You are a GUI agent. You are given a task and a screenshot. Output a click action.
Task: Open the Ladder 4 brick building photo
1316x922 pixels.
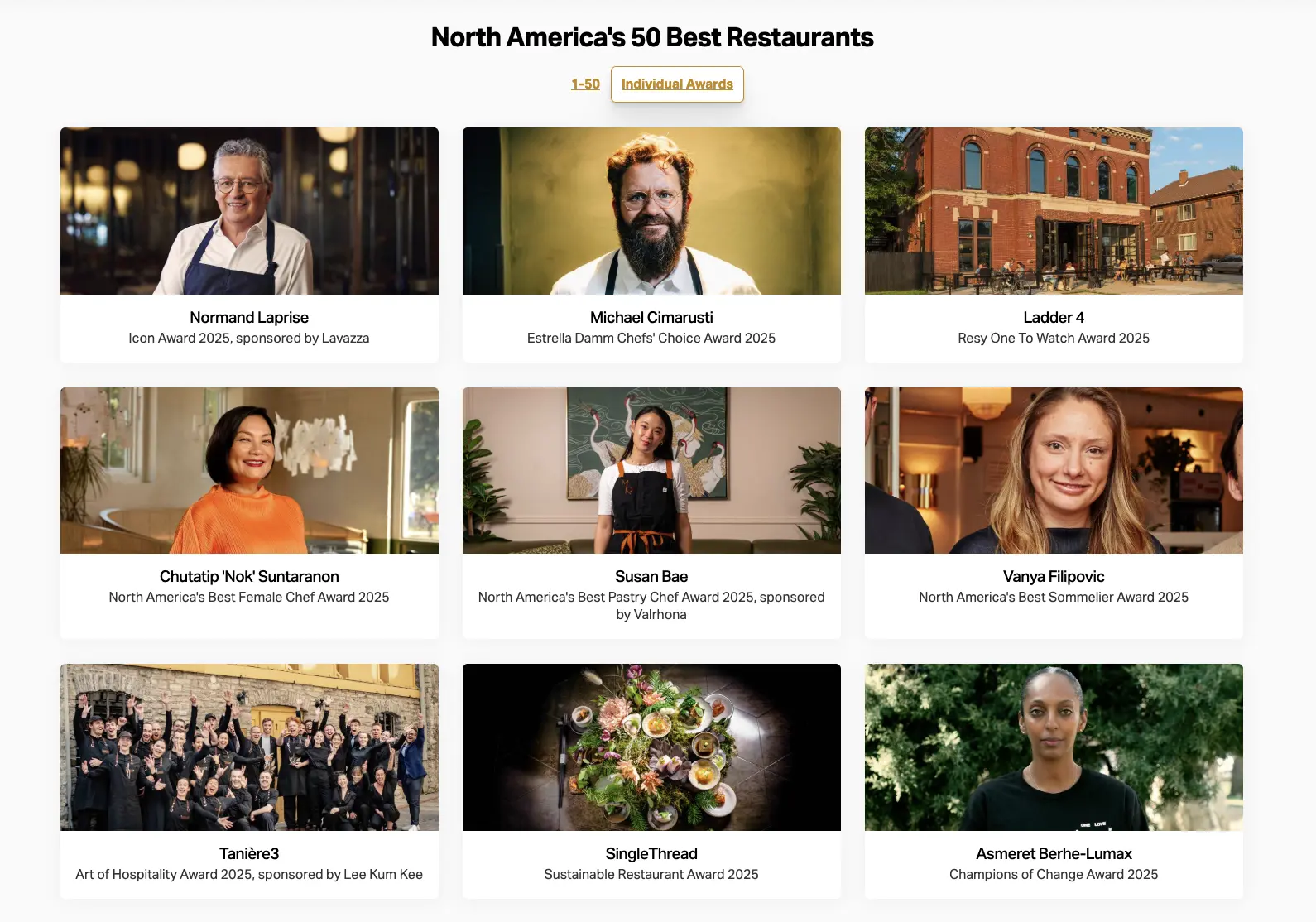tap(1054, 211)
